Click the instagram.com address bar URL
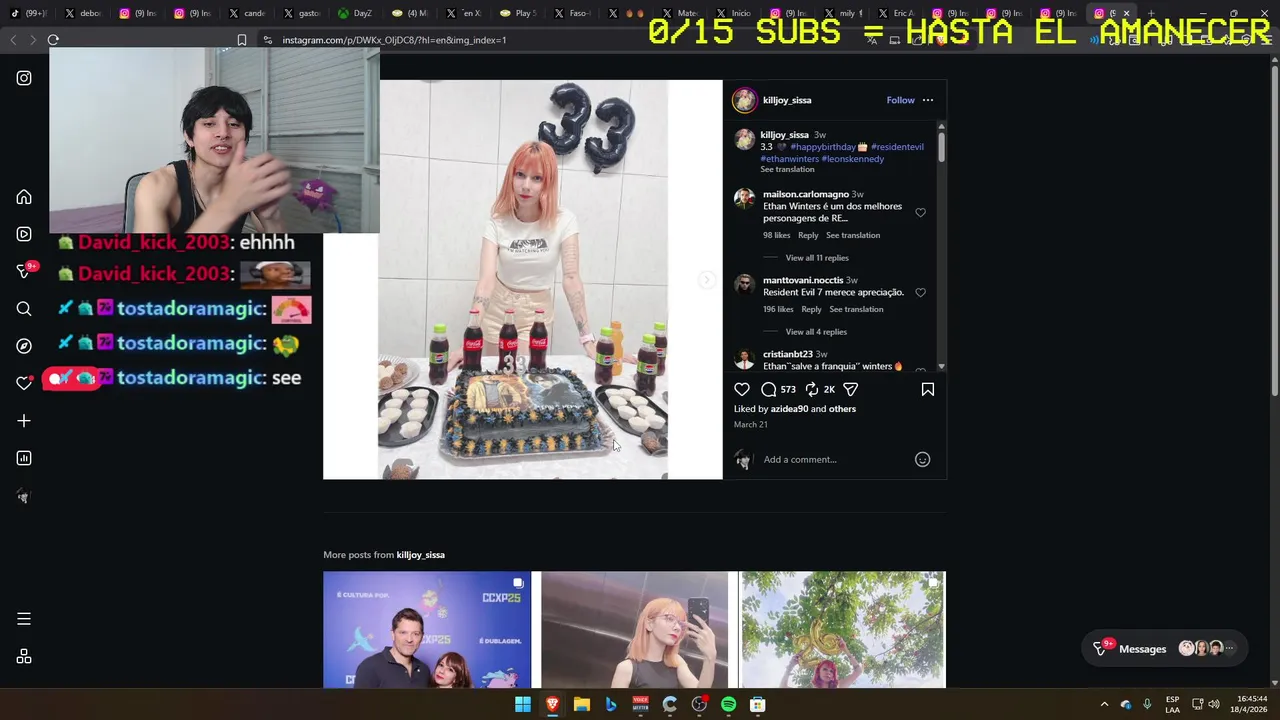 pyautogui.click(x=394, y=40)
